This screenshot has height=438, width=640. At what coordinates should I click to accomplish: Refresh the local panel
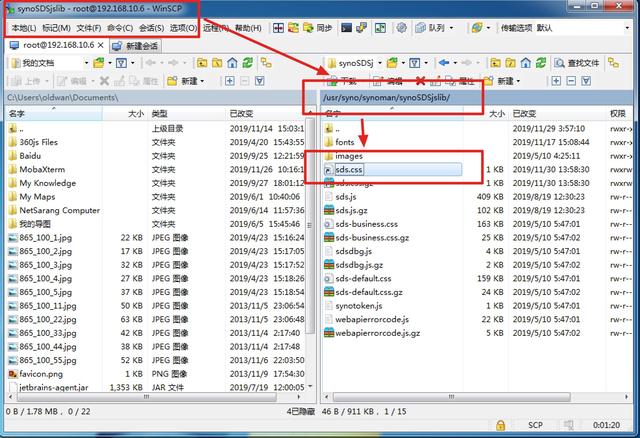[247, 63]
